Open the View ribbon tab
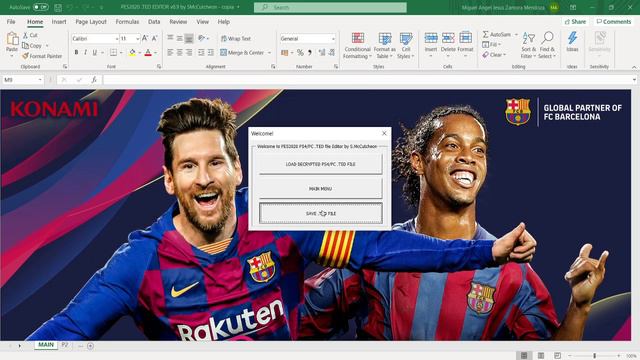640x360 pixels. [x=202, y=22]
